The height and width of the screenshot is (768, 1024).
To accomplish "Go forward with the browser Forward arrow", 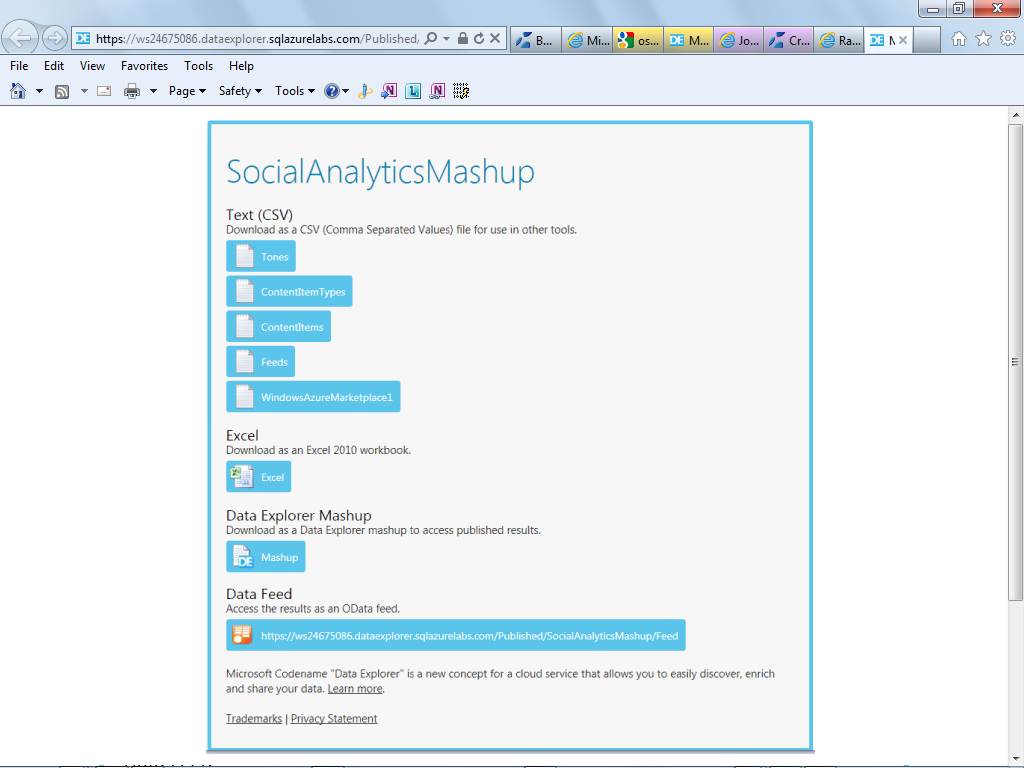I will pyautogui.click(x=55, y=38).
